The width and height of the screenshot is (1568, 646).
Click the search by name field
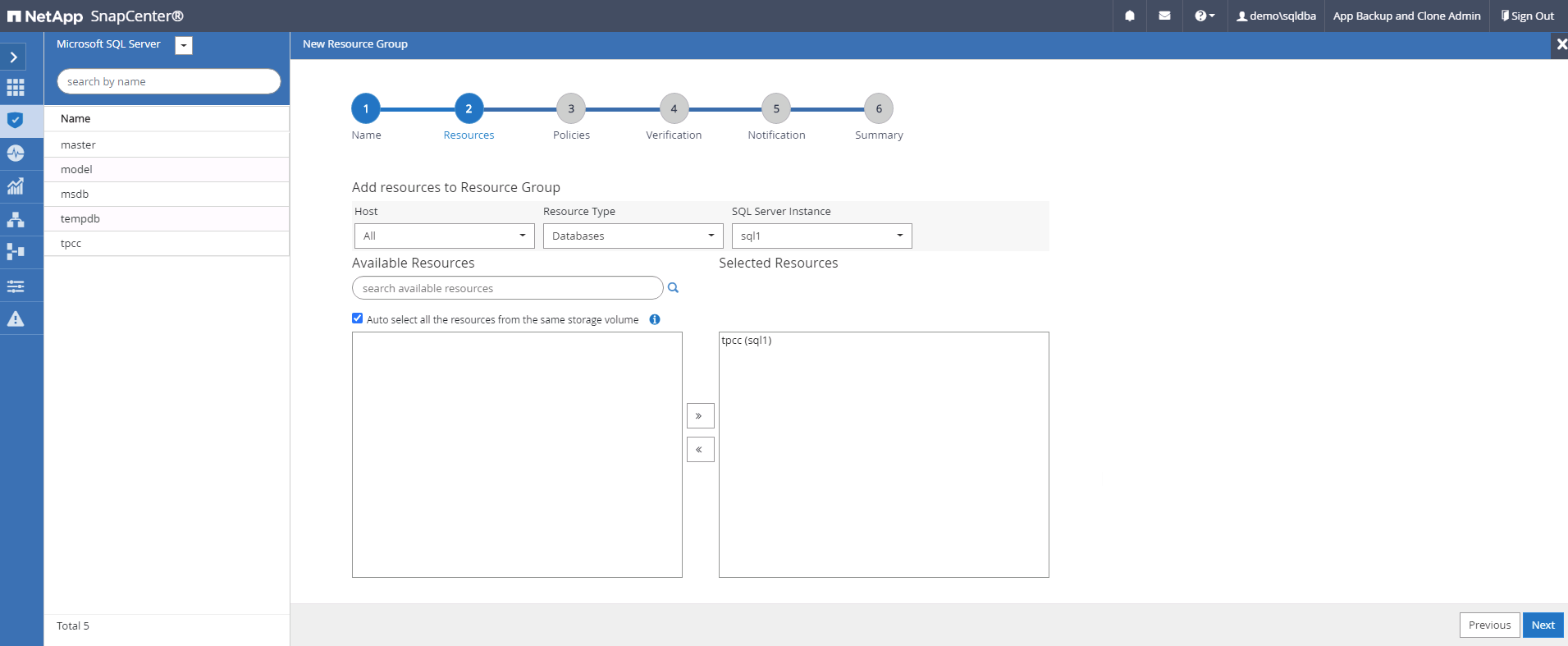(169, 81)
